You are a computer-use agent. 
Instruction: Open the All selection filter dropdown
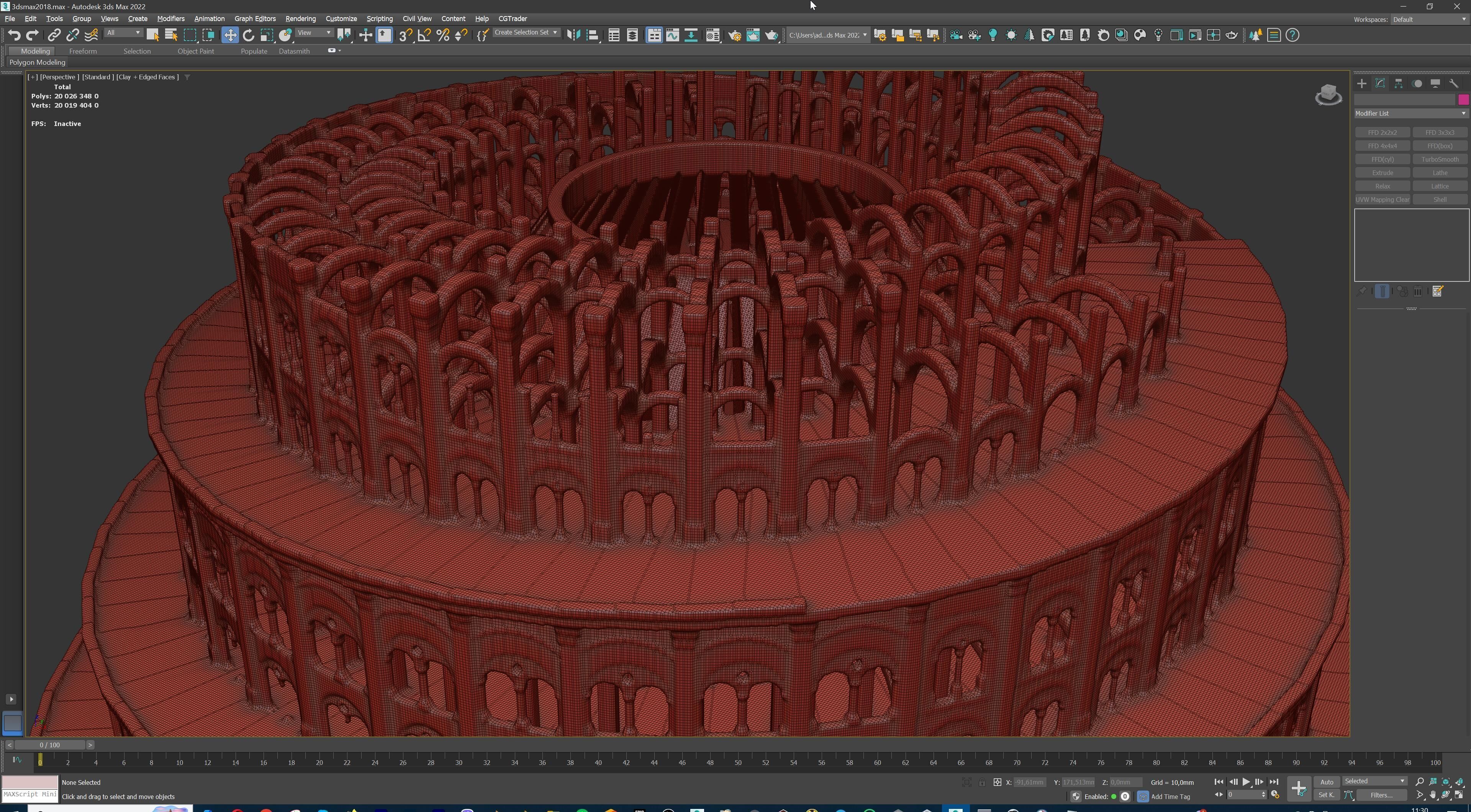click(x=123, y=33)
